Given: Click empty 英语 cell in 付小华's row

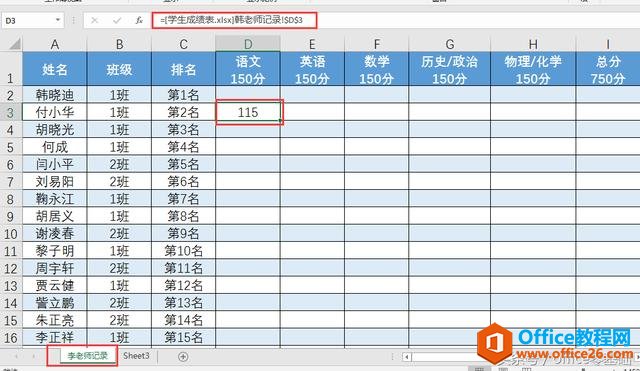Looking at the screenshot, I should (x=312, y=112).
